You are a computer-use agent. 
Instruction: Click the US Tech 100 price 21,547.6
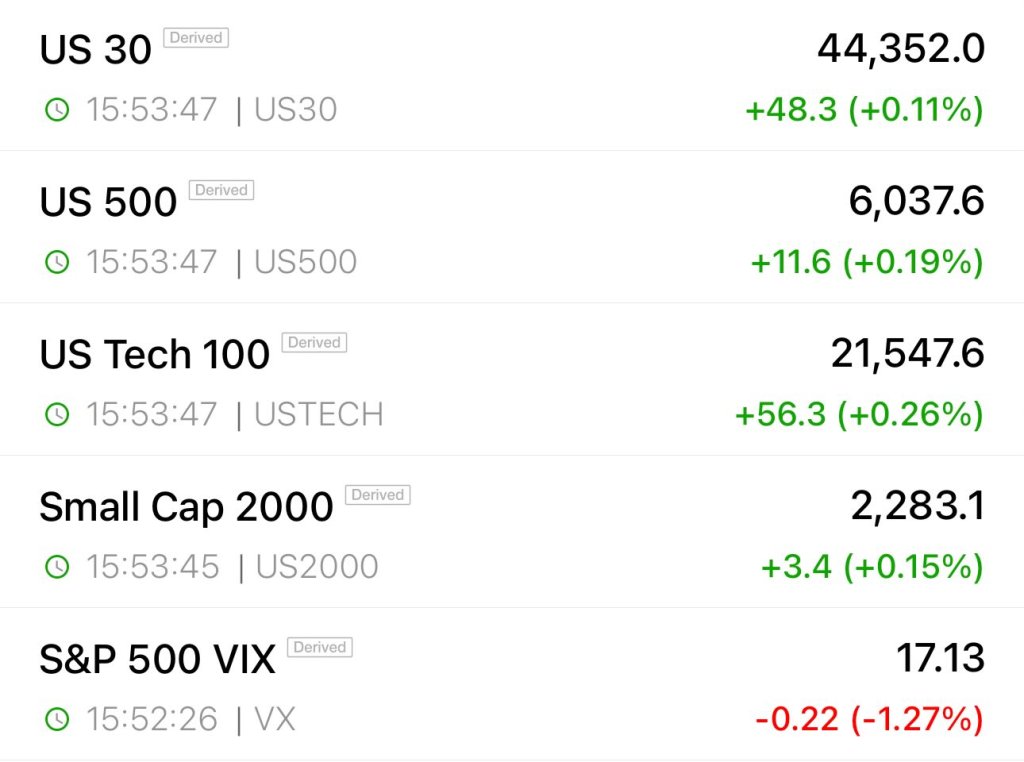(907, 353)
